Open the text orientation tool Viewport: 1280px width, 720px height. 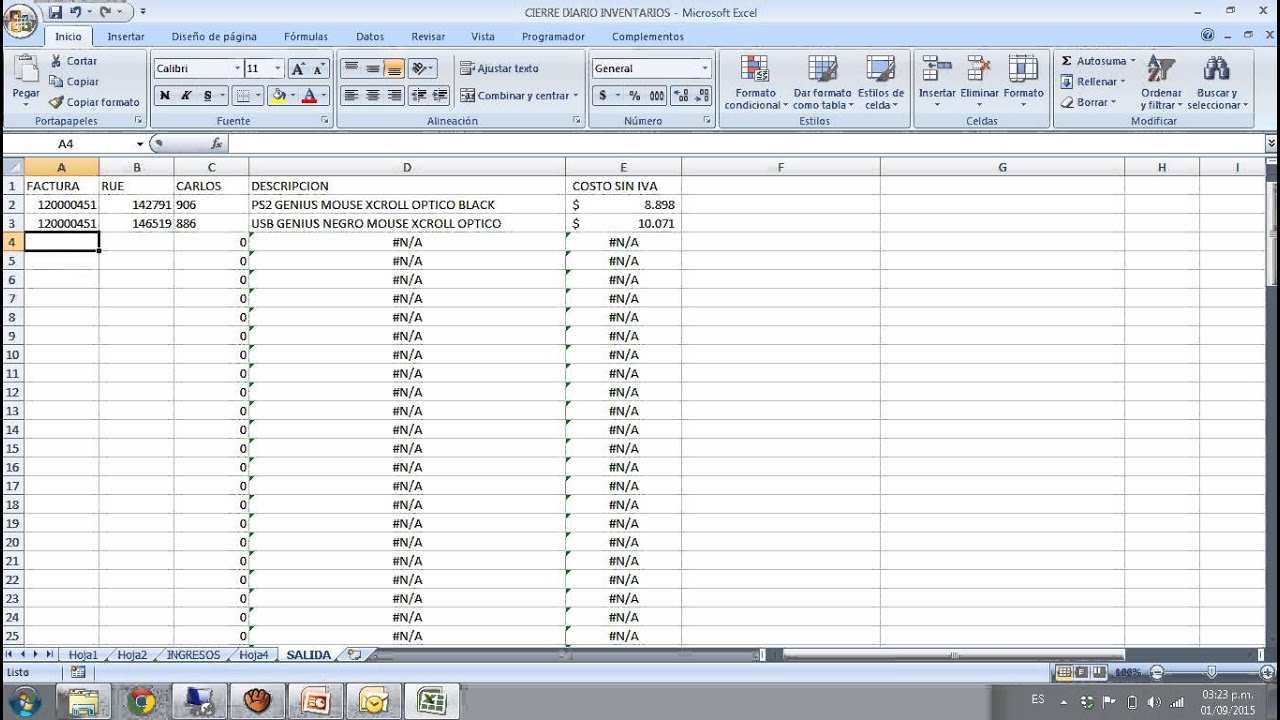[423, 69]
